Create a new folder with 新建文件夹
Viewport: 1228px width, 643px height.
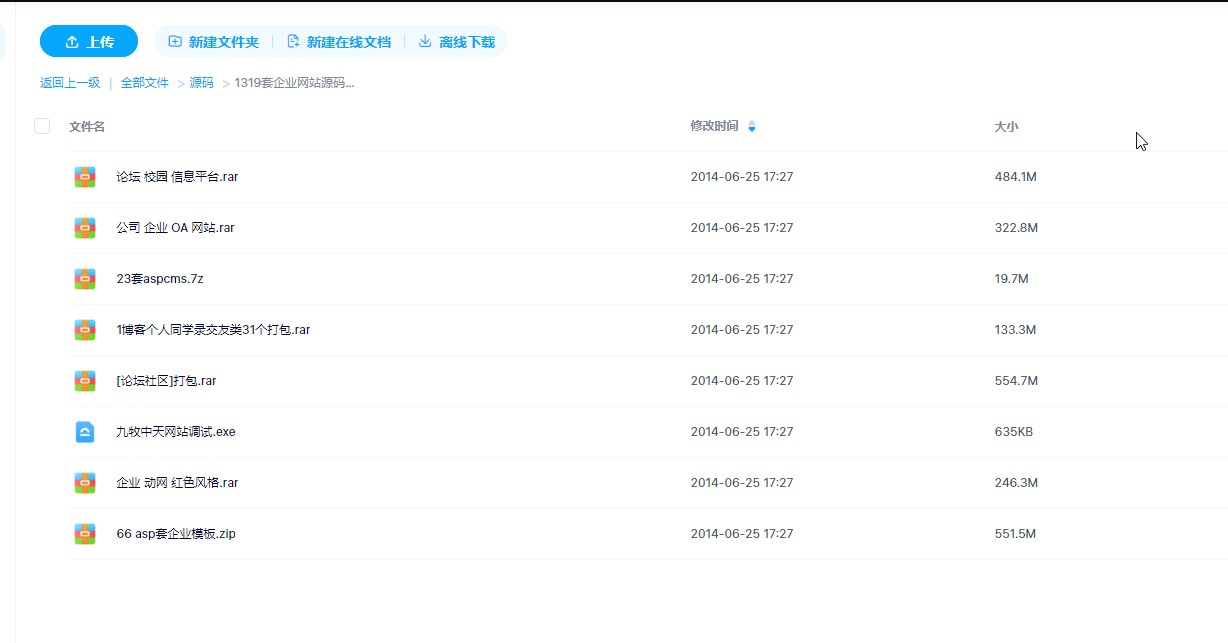click(x=213, y=42)
